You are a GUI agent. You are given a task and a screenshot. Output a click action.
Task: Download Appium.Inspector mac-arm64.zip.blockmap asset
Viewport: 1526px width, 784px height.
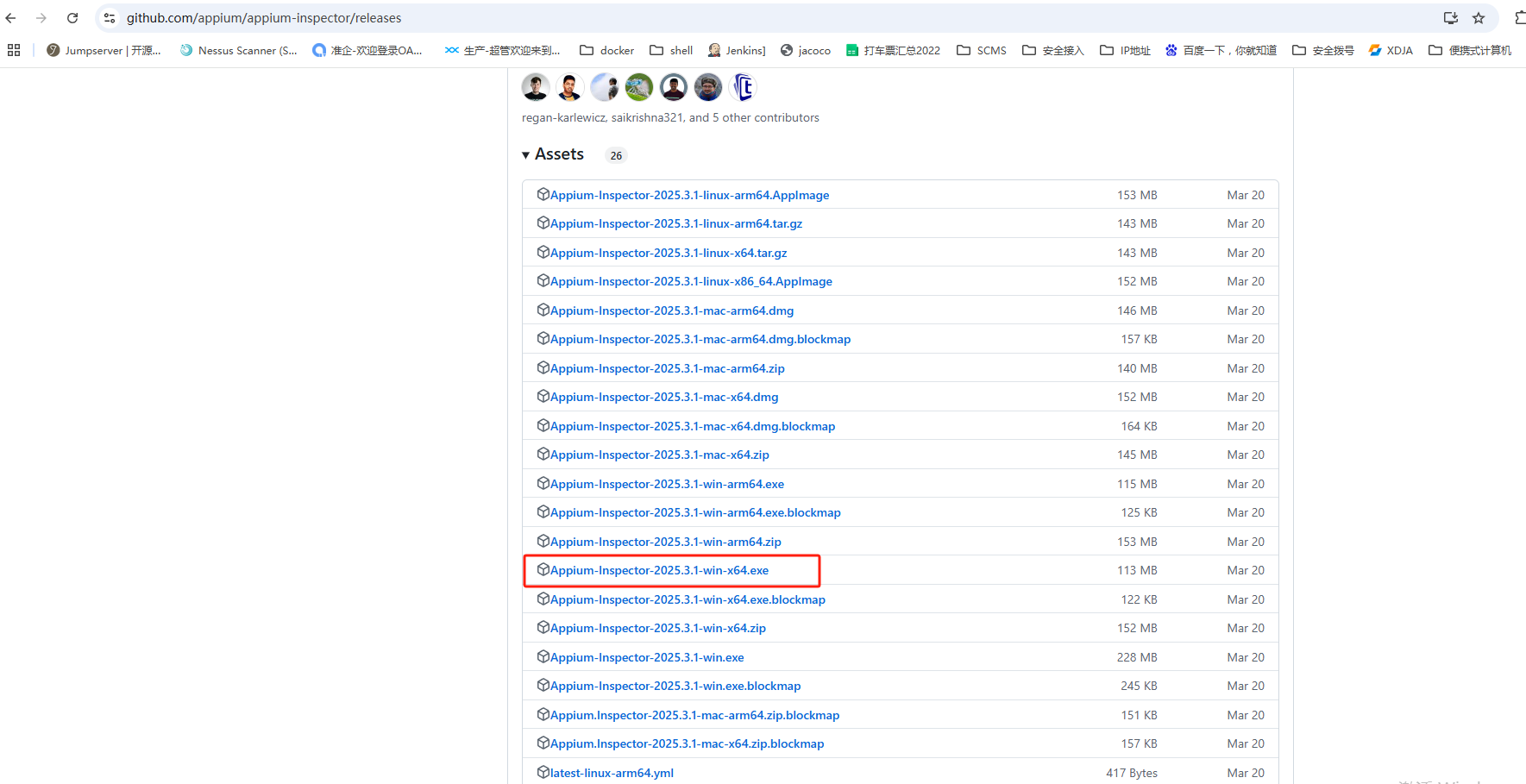695,715
